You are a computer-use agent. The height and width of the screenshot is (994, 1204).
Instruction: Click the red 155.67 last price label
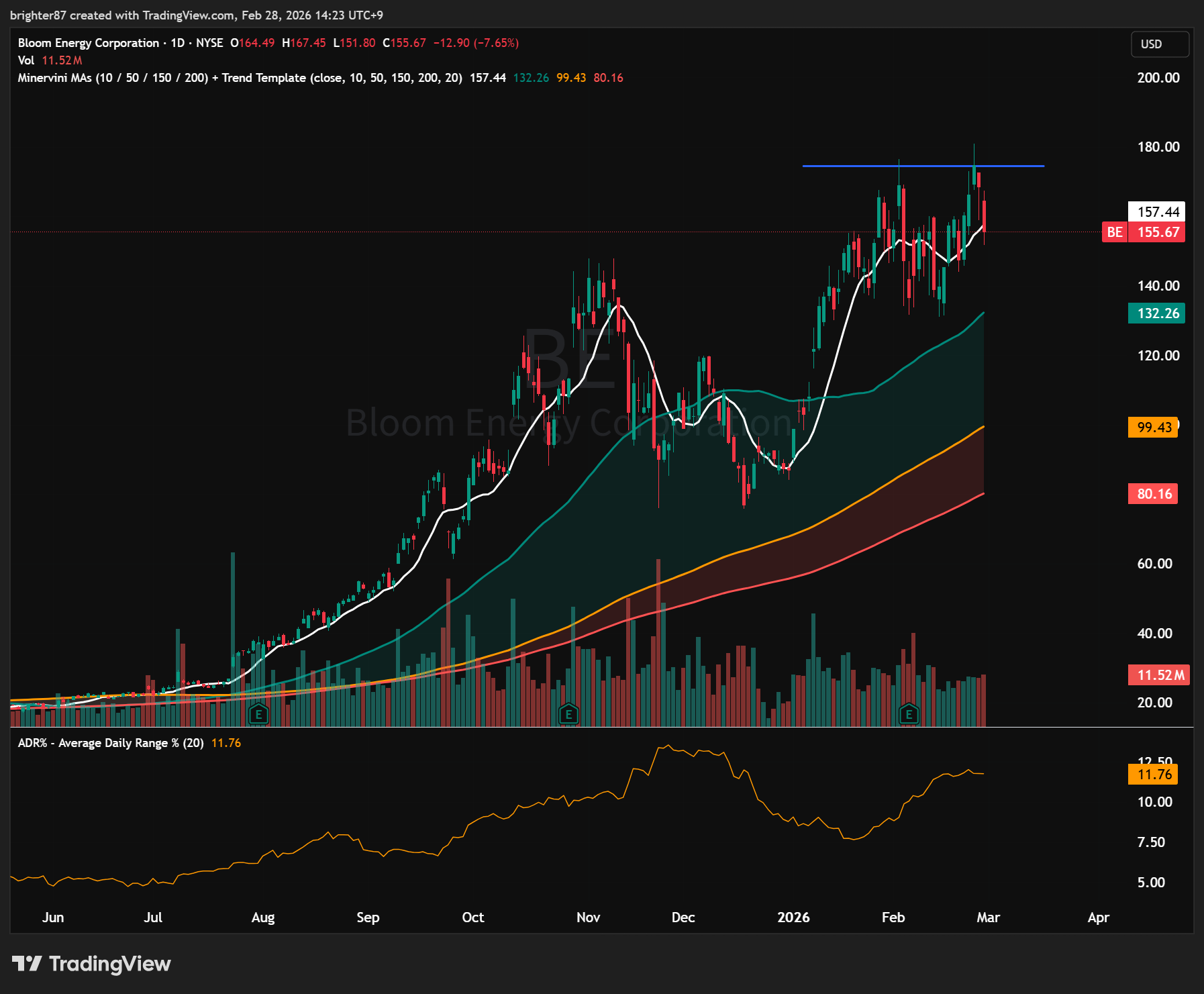[1158, 232]
